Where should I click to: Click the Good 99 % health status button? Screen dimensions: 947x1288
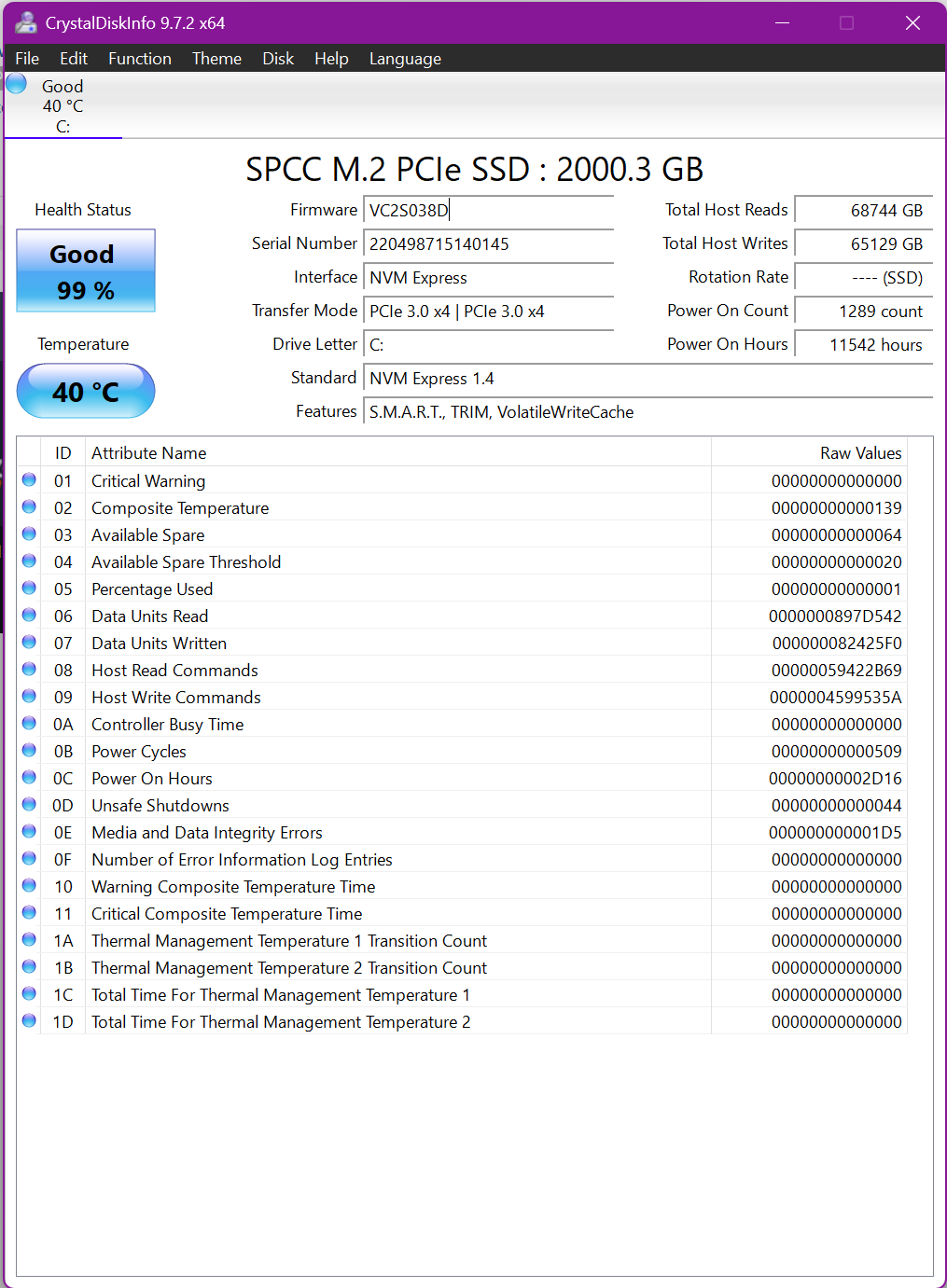click(86, 271)
